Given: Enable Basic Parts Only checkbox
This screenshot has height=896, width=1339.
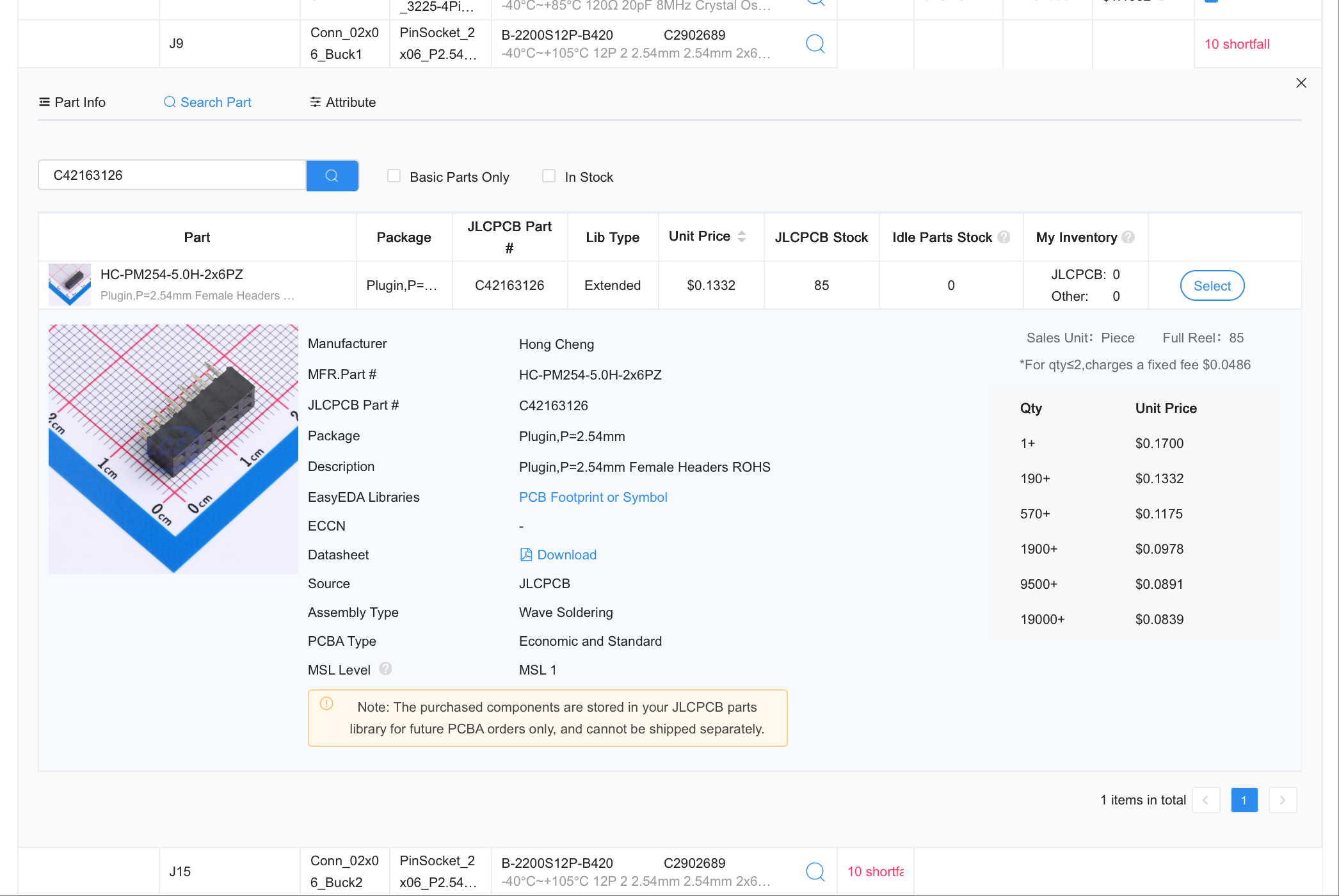Looking at the screenshot, I should (394, 176).
